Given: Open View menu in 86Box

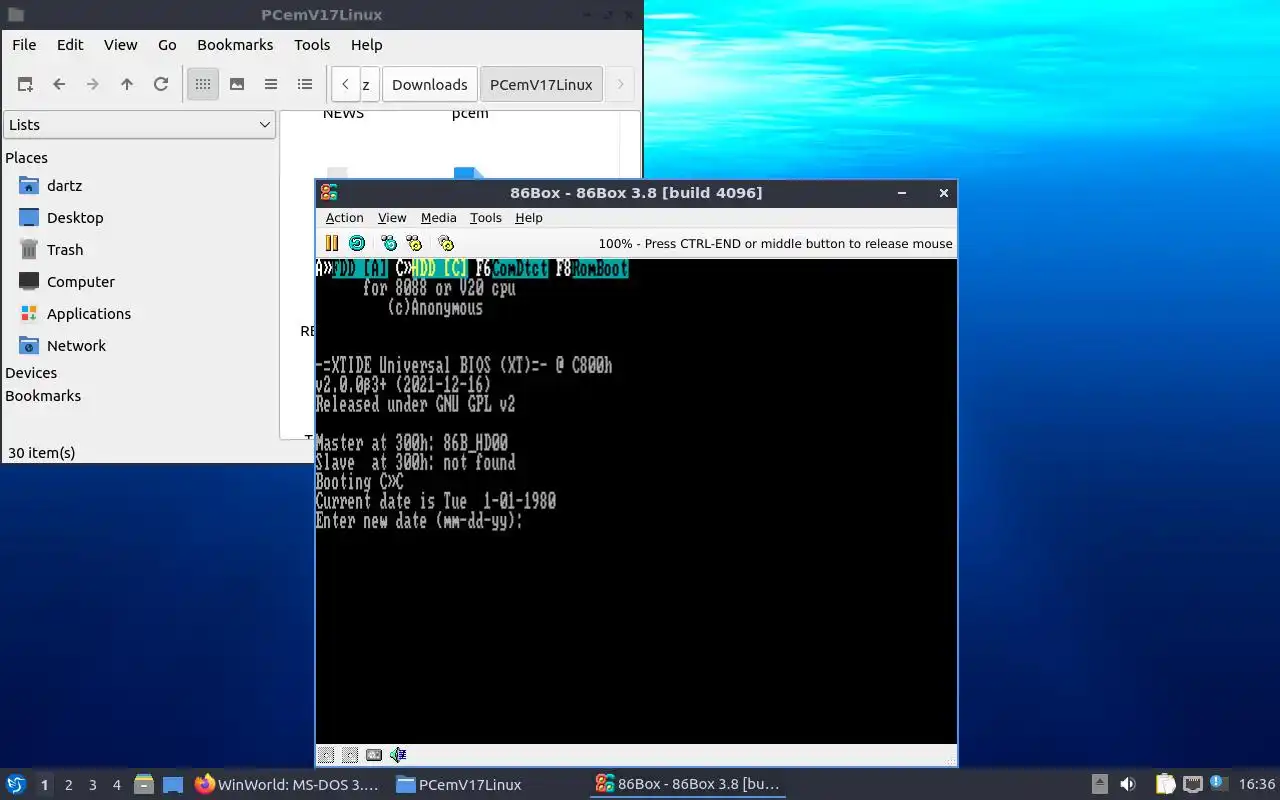Looking at the screenshot, I should click(392, 218).
